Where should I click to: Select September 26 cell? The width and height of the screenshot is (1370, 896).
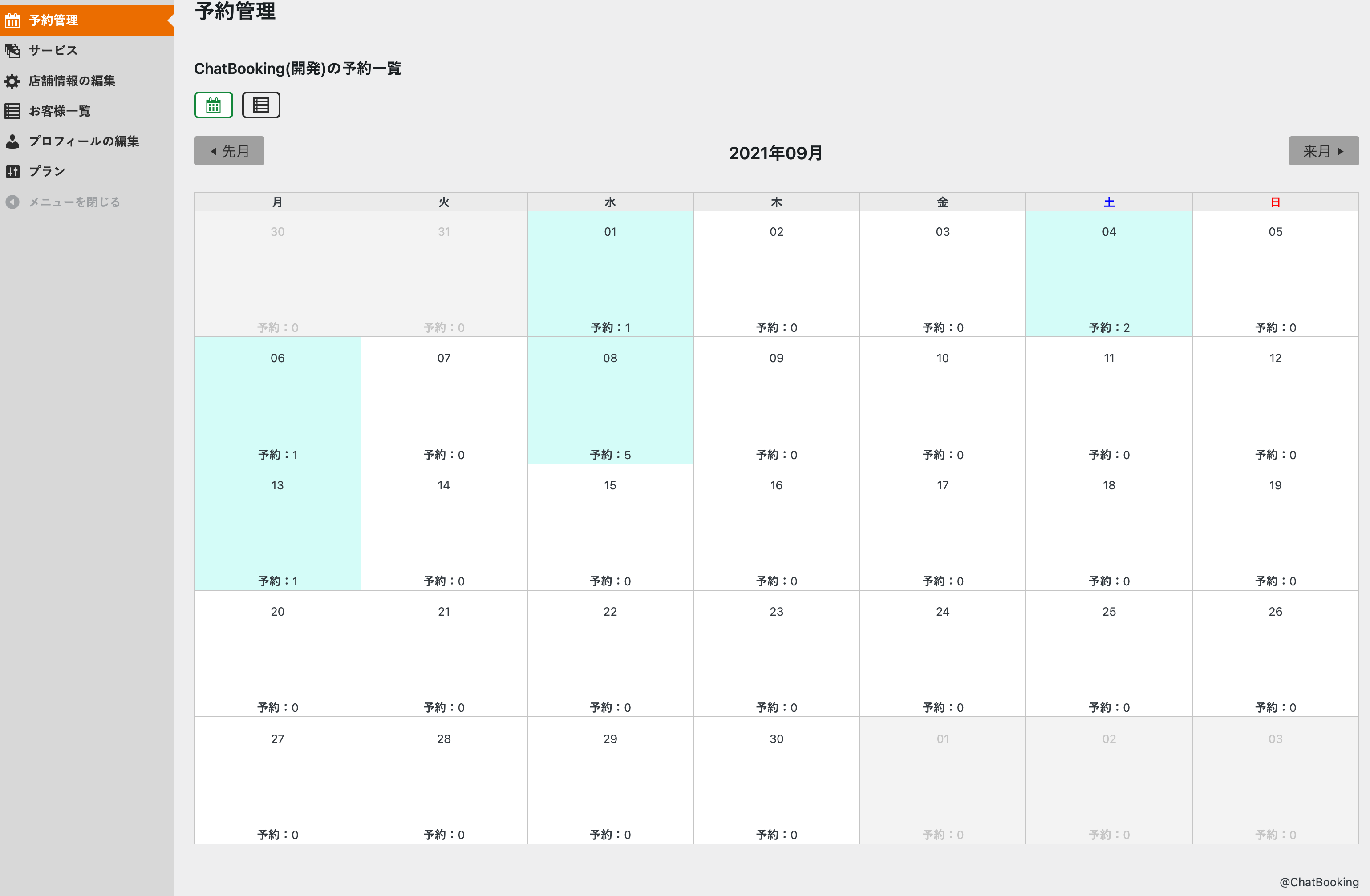pyautogui.click(x=1275, y=654)
